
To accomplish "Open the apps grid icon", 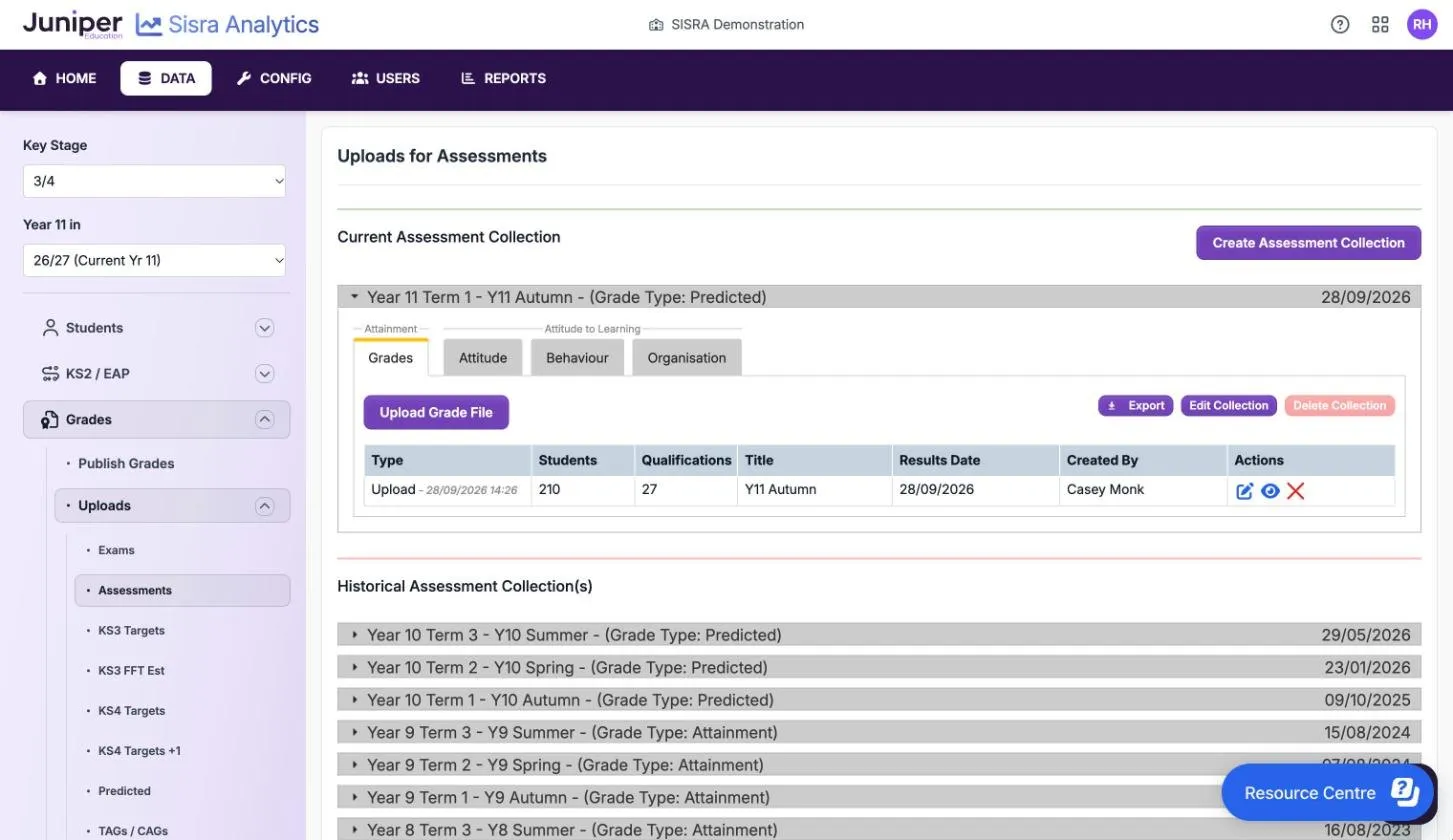I will point(1380,25).
